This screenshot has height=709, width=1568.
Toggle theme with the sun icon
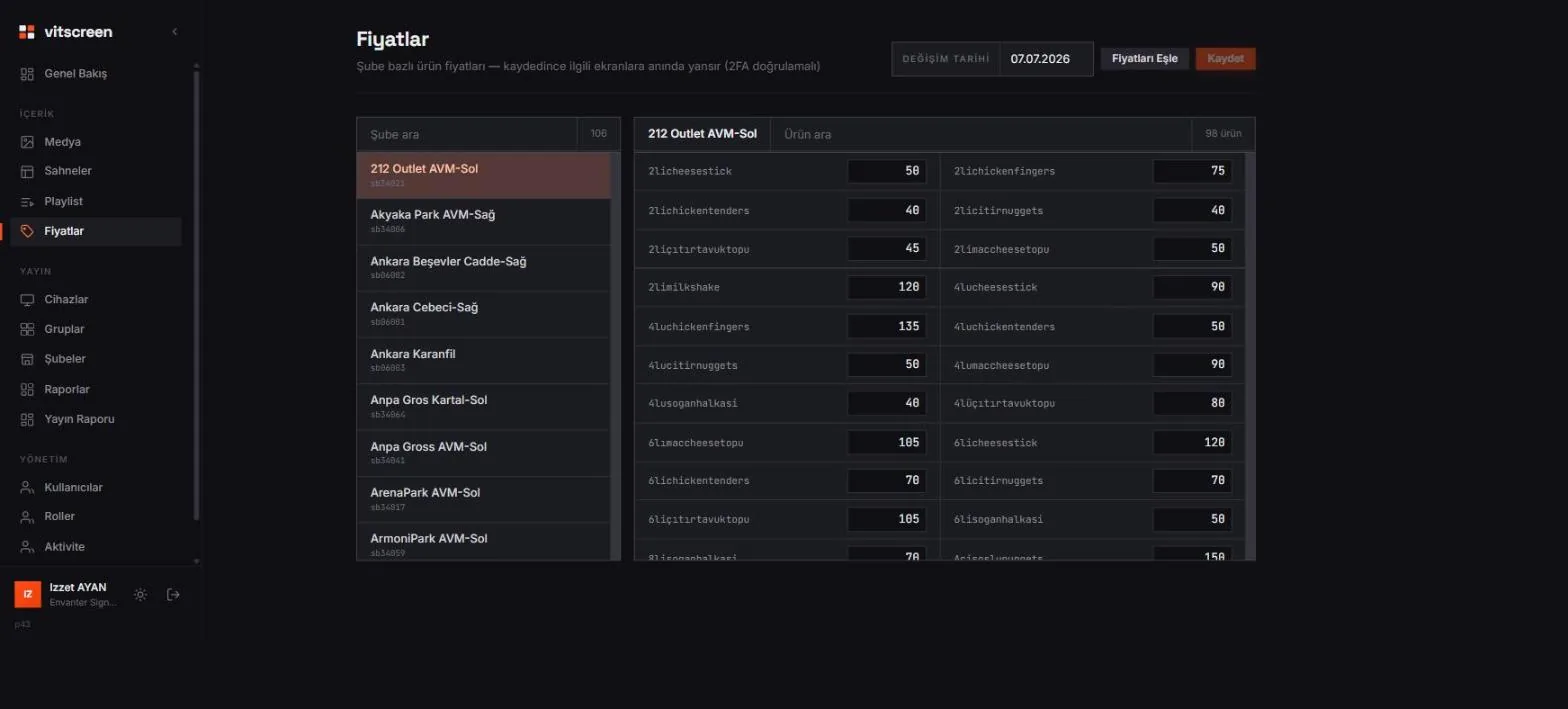pyautogui.click(x=140, y=595)
